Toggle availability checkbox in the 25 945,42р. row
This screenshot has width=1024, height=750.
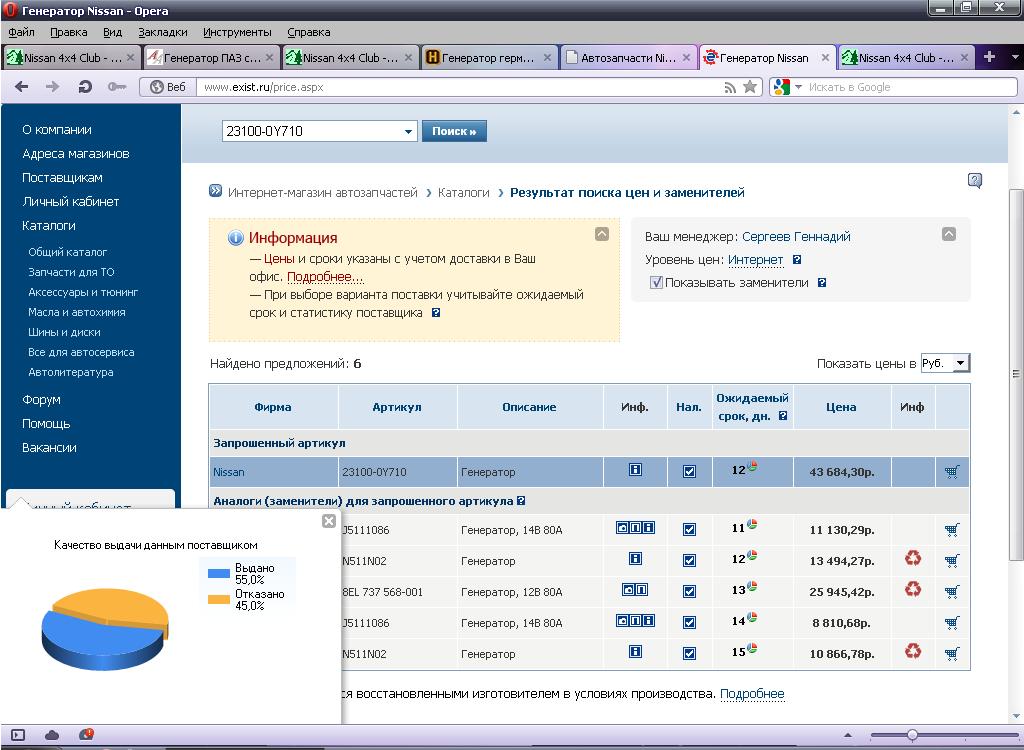coord(689,592)
